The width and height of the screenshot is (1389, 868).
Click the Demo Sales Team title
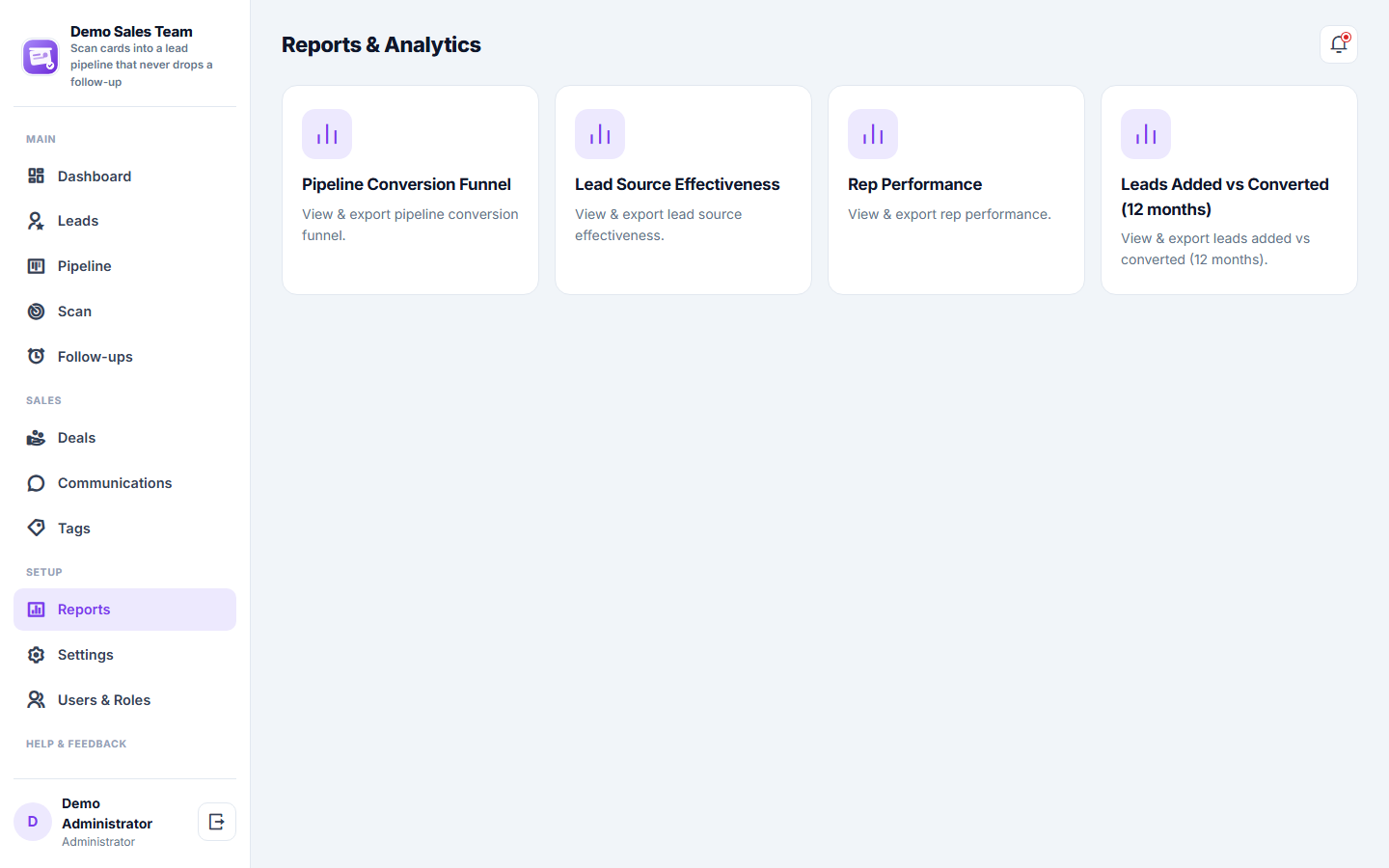(131, 32)
